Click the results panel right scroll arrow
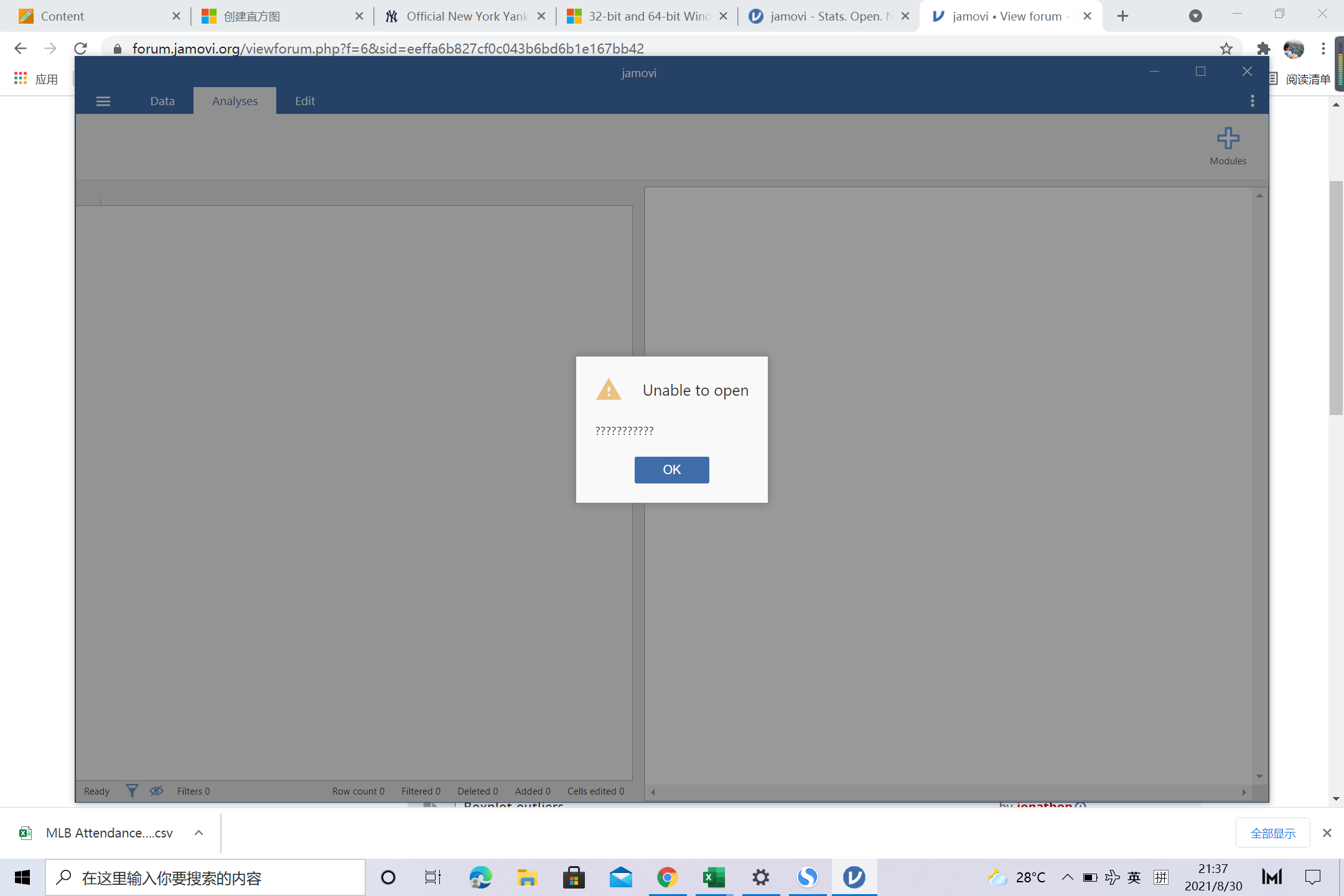Viewport: 1344px width, 896px height. click(x=1244, y=792)
